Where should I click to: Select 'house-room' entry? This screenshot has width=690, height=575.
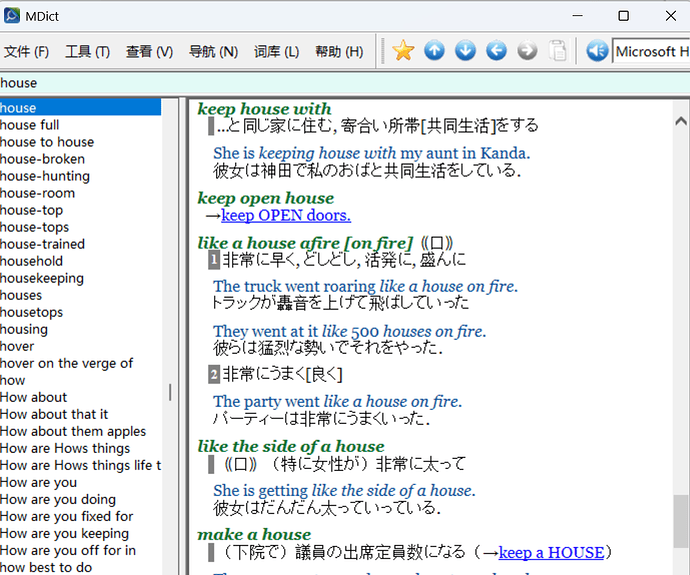click(80, 193)
